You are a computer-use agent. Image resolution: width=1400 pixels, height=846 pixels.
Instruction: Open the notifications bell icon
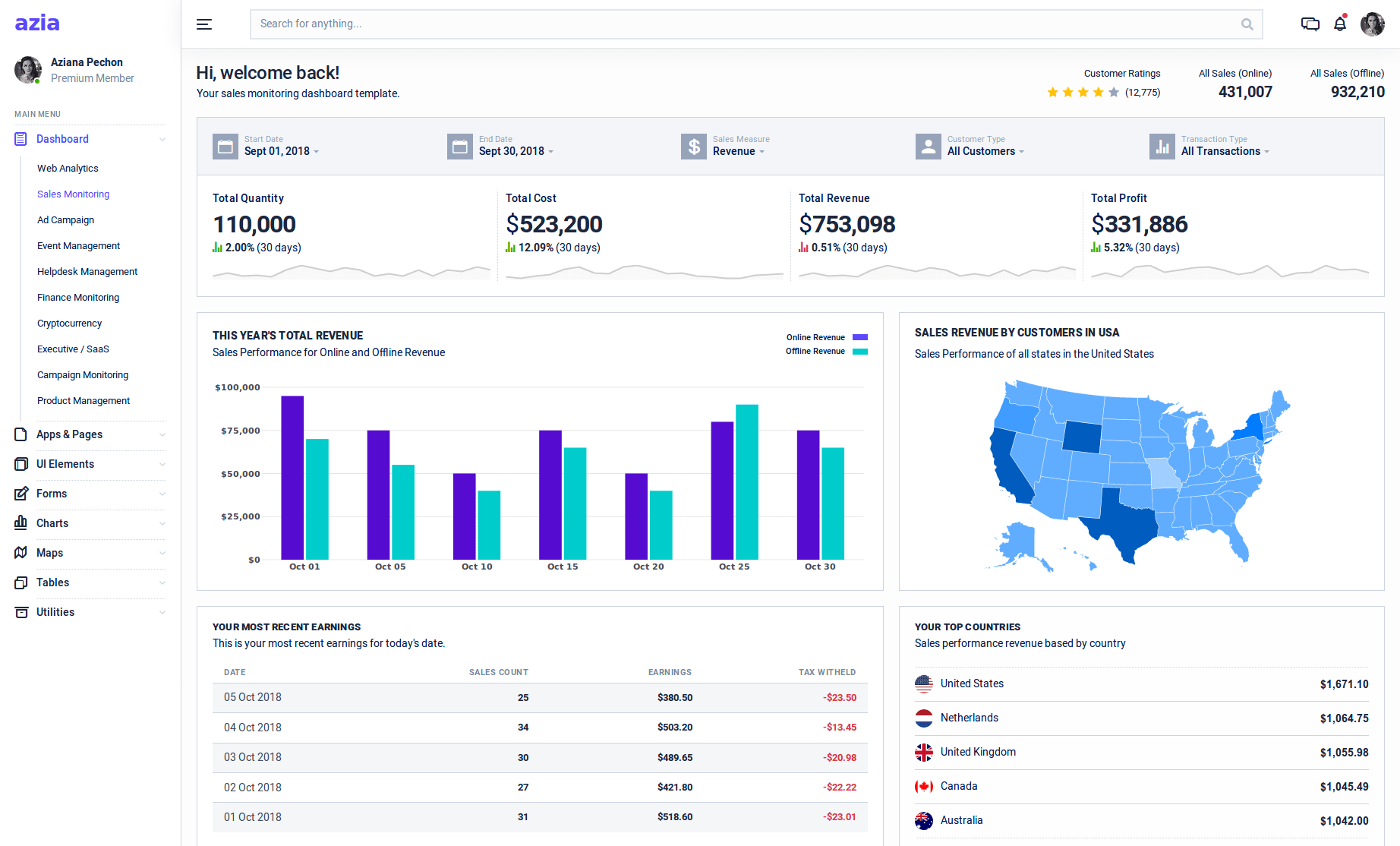(1340, 24)
